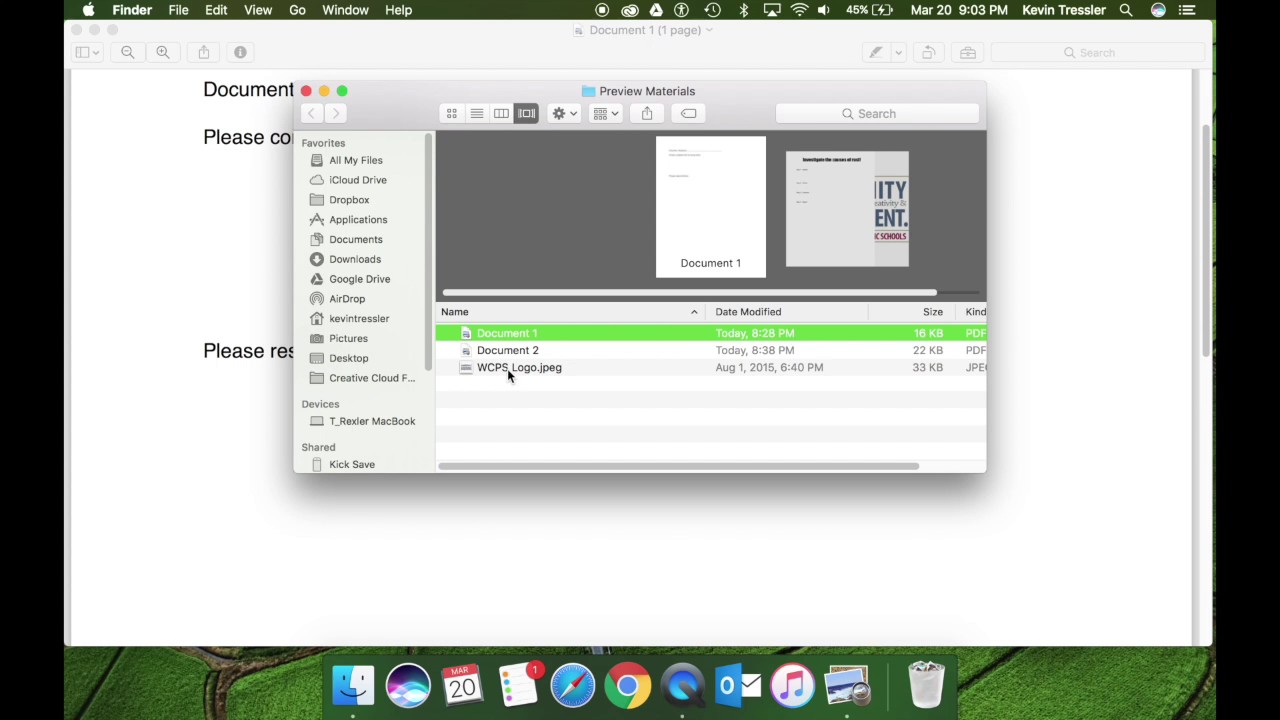Open Pictures in sidebar

pos(348,338)
